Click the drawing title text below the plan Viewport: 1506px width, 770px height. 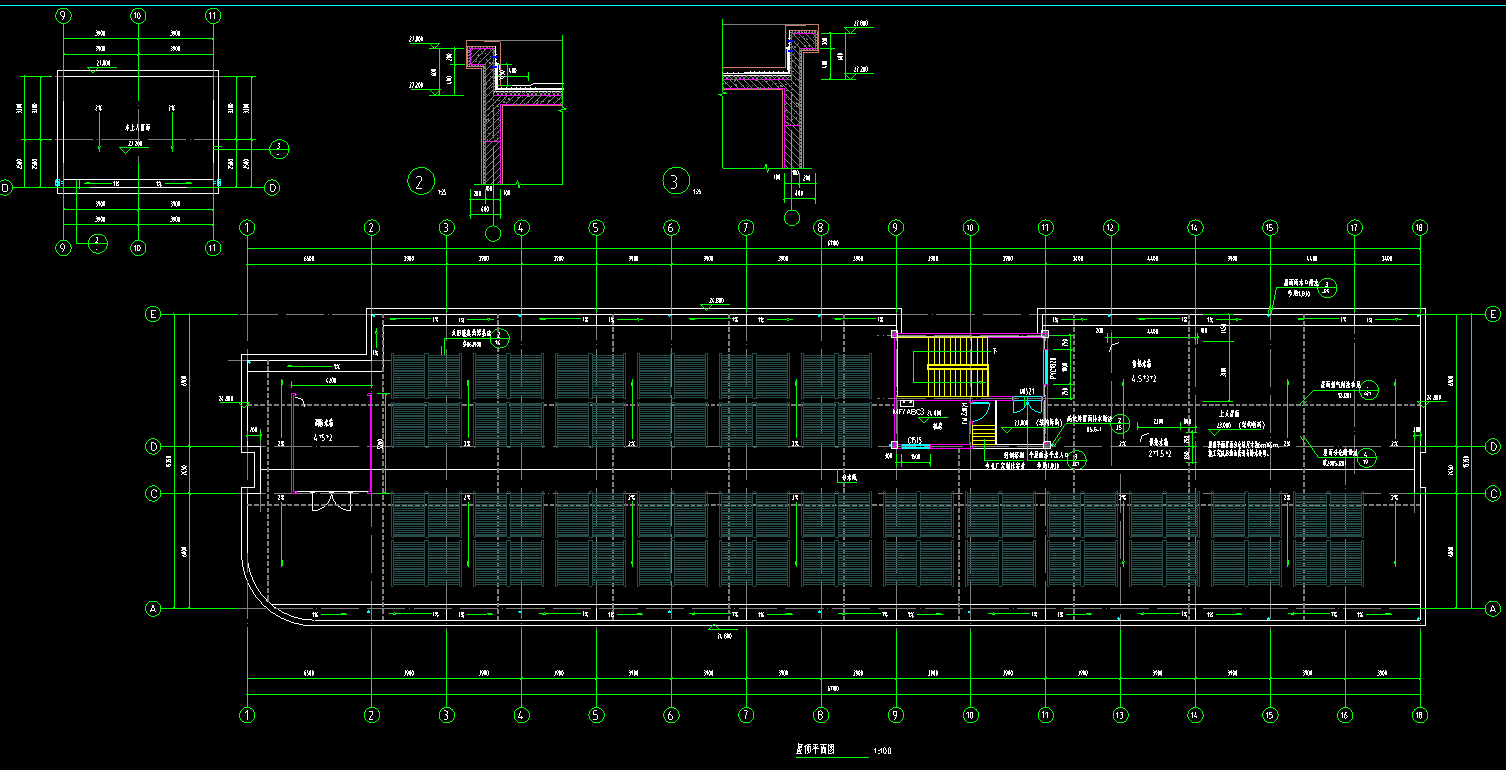[x=815, y=749]
